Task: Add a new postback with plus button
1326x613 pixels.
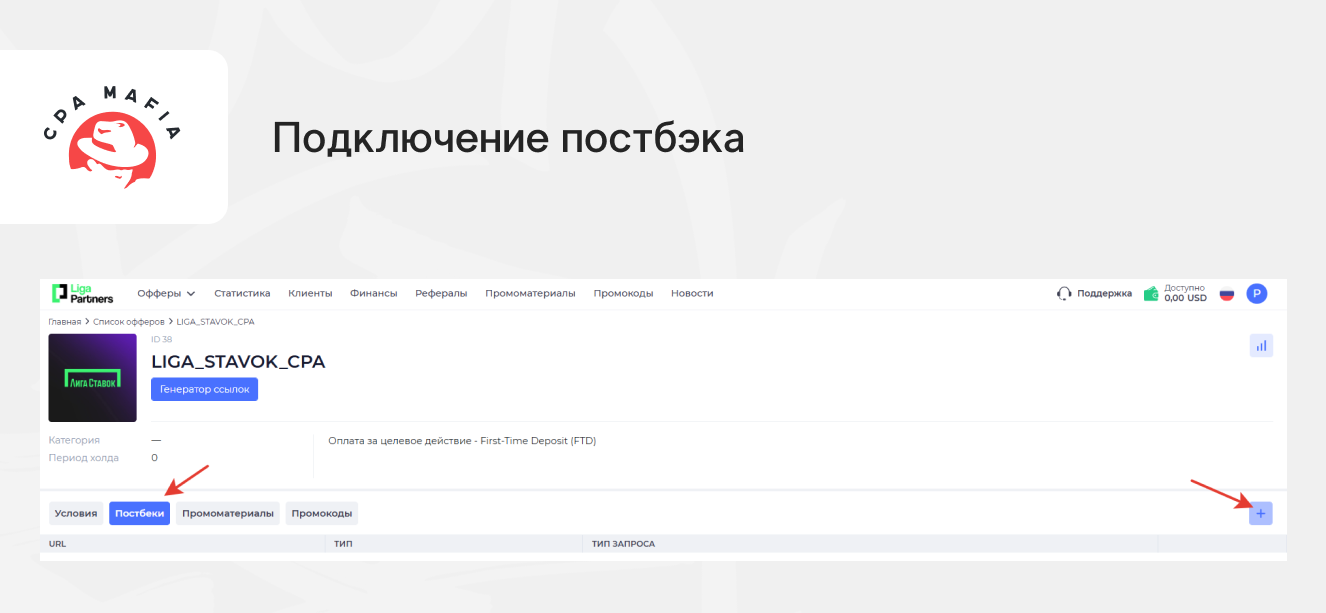Action: [1260, 513]
